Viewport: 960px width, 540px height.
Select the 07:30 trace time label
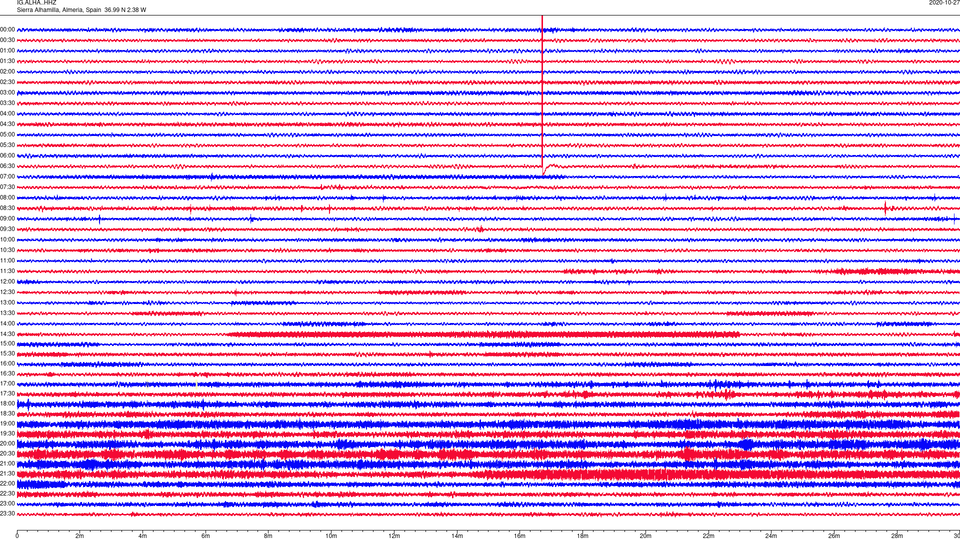click(x=7, y=187)
